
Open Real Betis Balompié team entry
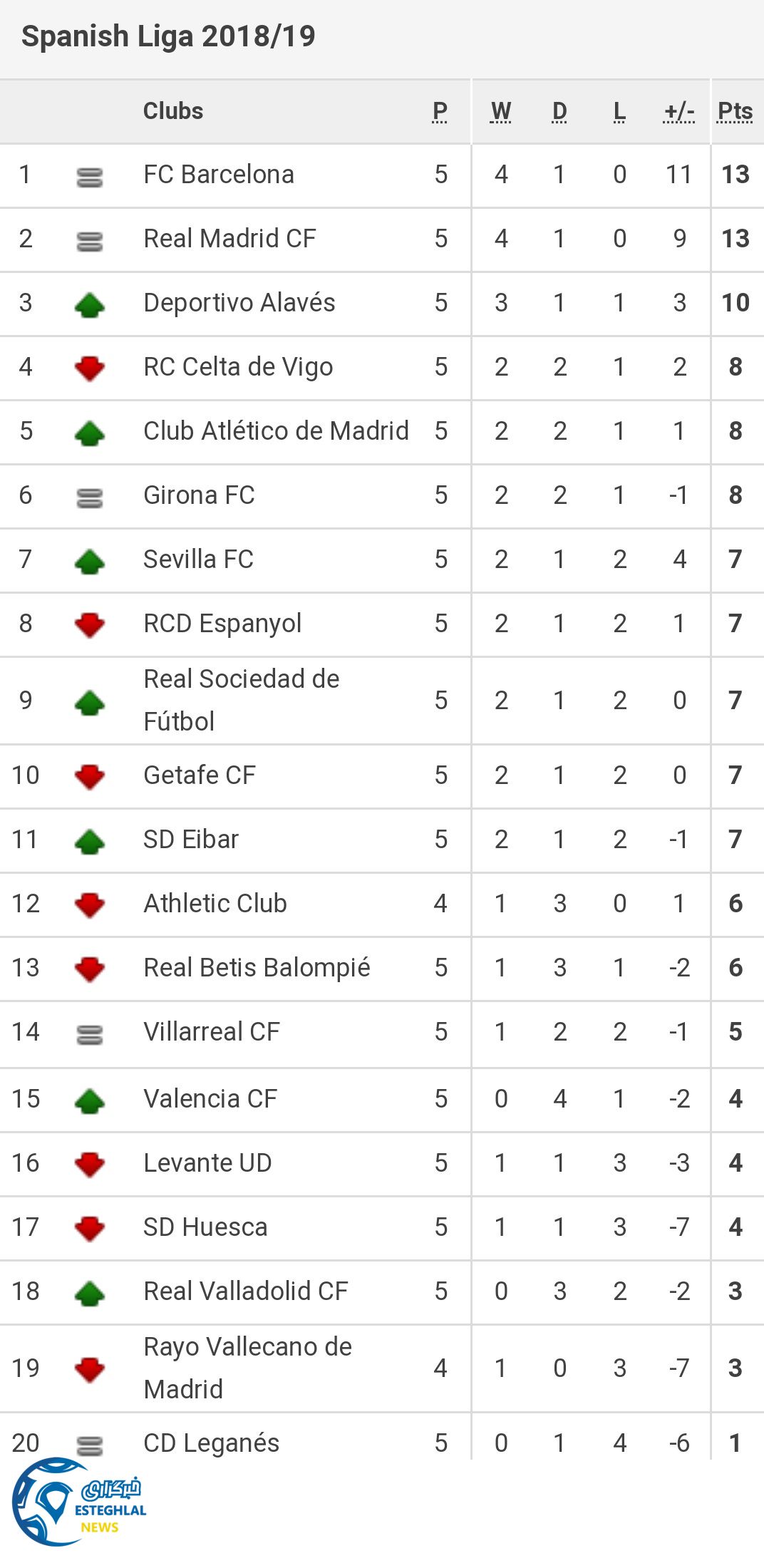click(257, 968)
